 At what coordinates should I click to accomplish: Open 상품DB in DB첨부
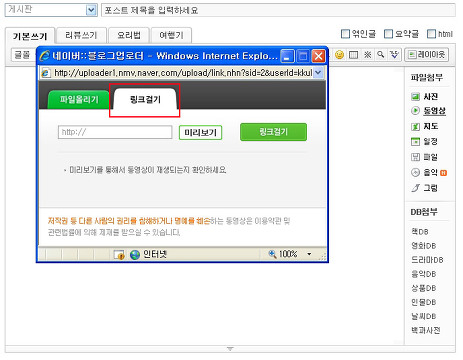coord(424,288)
